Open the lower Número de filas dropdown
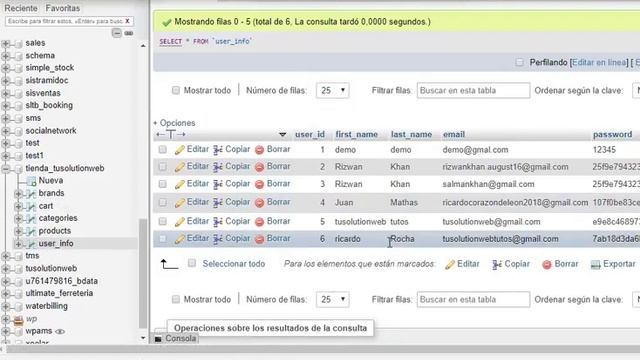The image size is (640, 360). tap(333, 300)
